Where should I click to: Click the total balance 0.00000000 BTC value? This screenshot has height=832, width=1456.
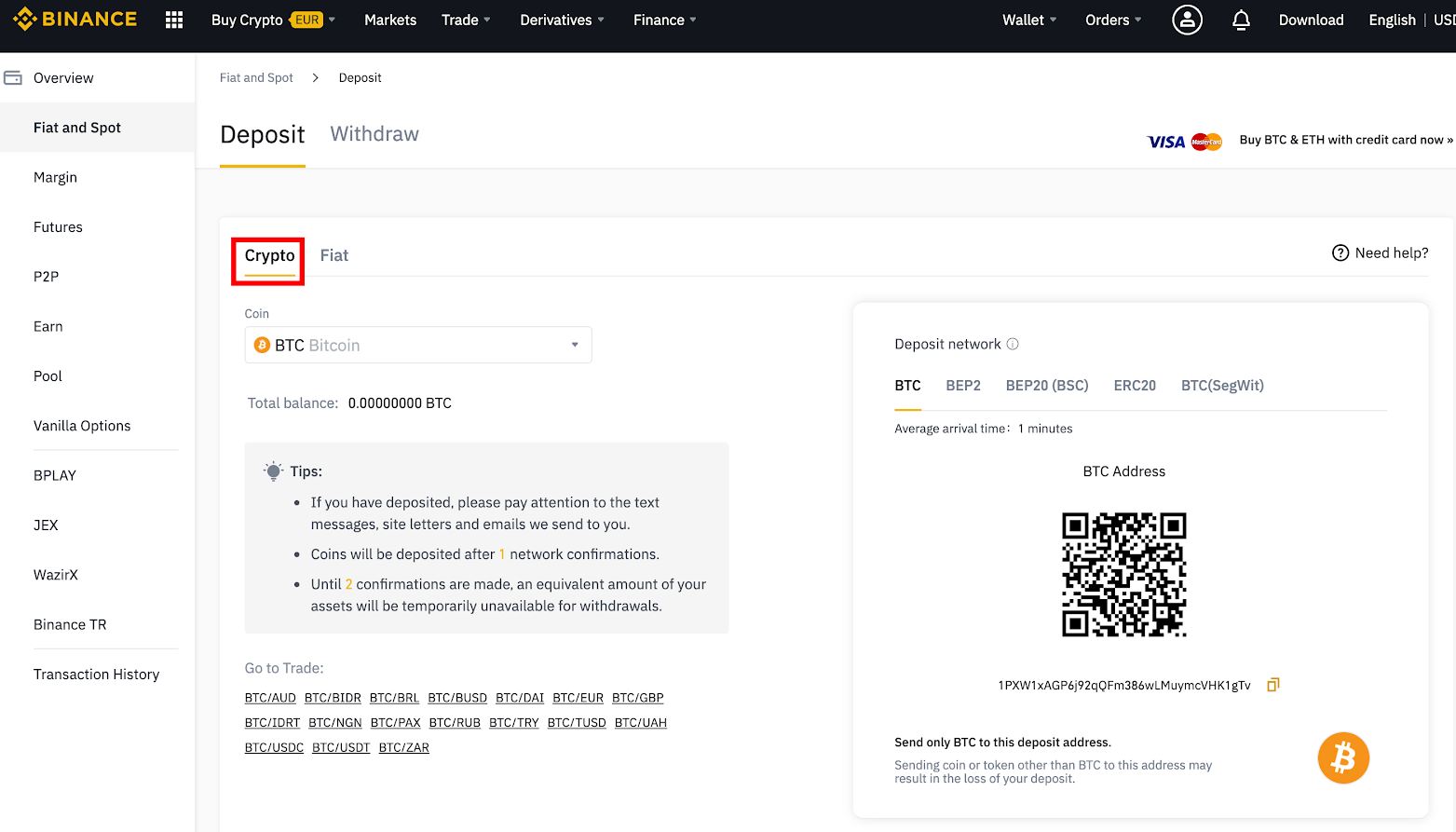400,403
